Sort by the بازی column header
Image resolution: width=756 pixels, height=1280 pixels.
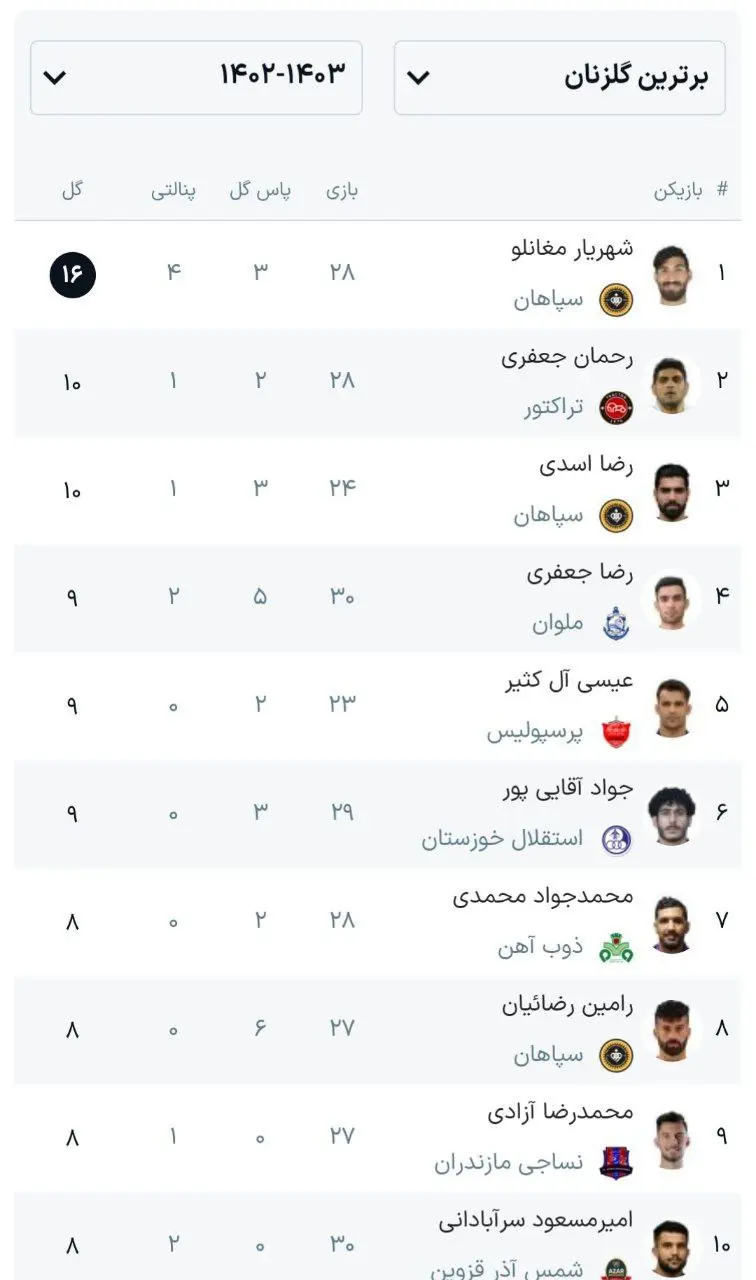[342, 190]
